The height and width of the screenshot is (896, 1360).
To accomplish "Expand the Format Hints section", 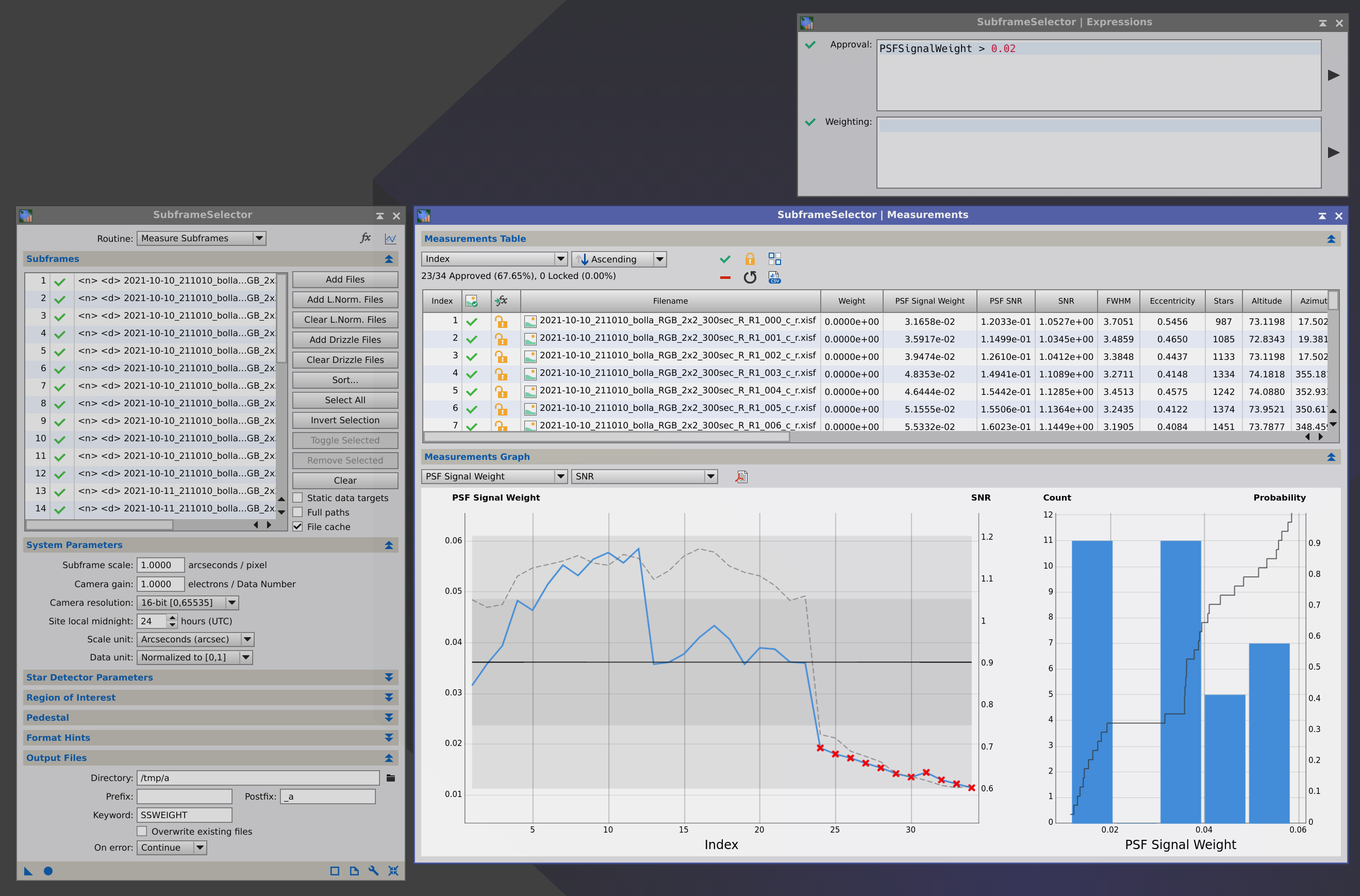I will coord(389,737).
